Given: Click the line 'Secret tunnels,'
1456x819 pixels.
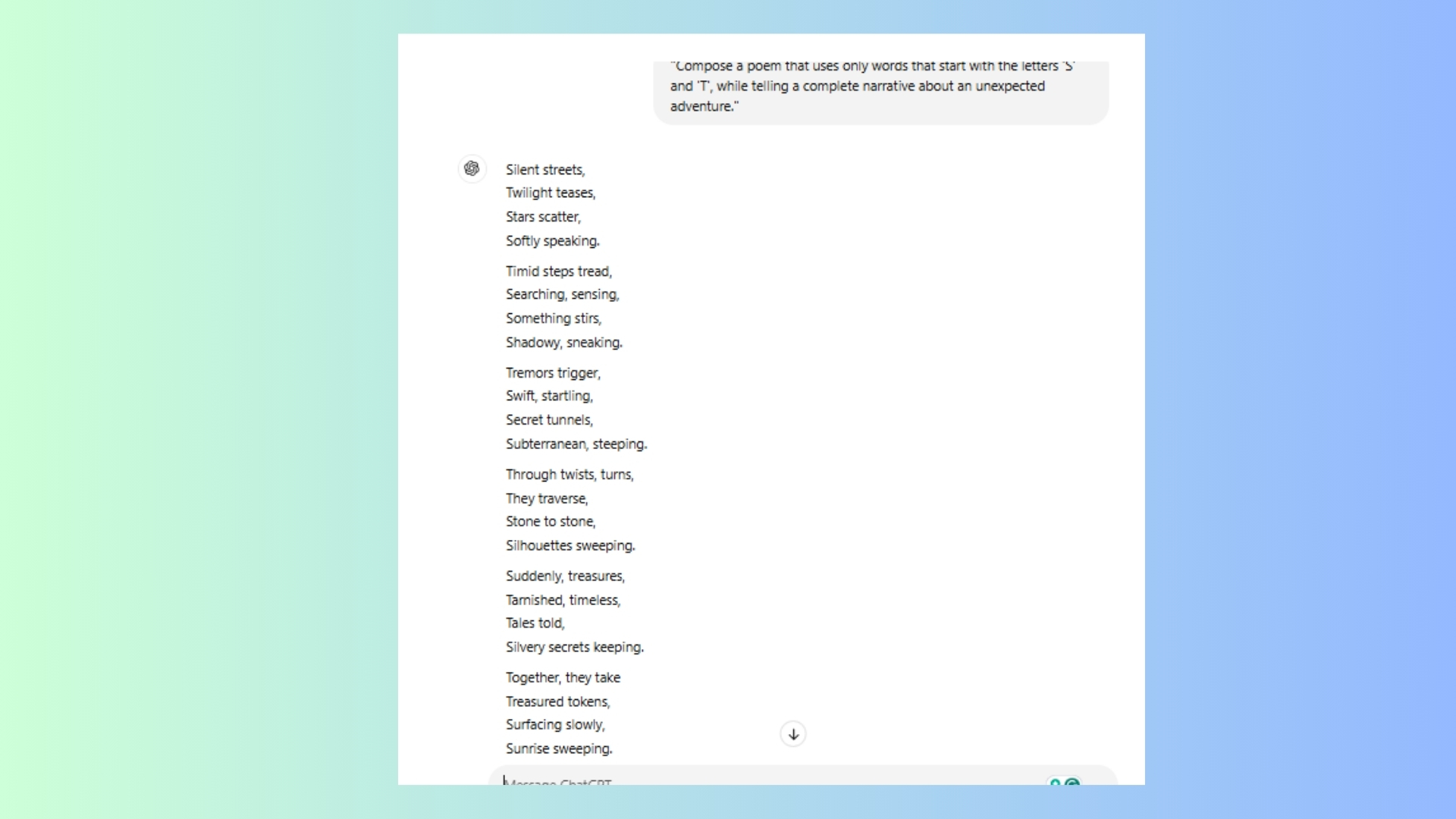Looking at the screenshot, I should [x=549, y=420].
